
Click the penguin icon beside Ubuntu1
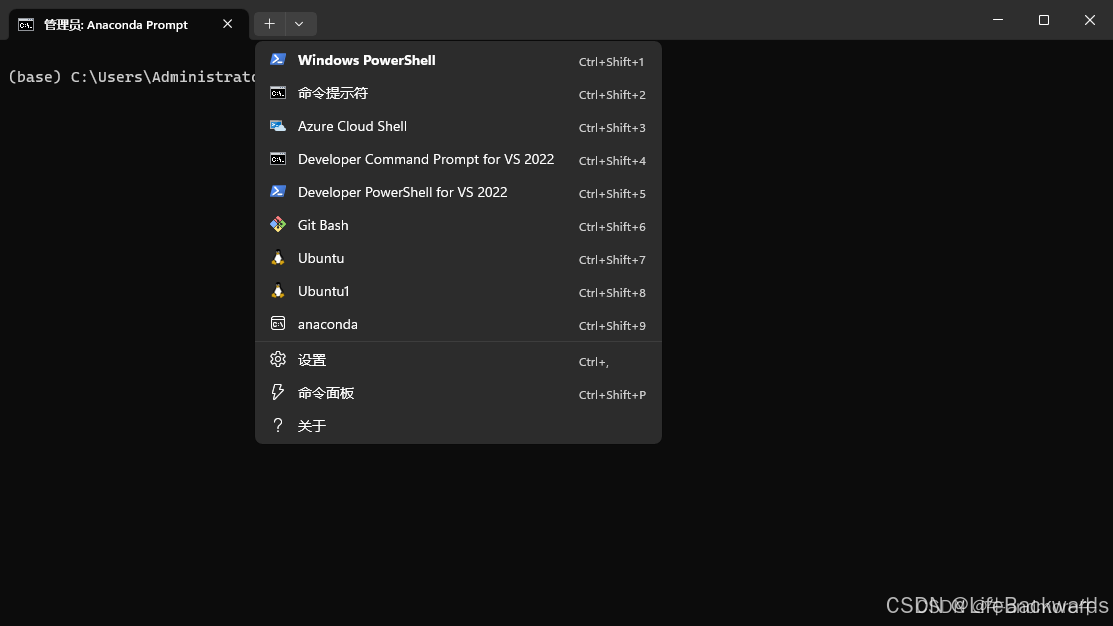278,291
